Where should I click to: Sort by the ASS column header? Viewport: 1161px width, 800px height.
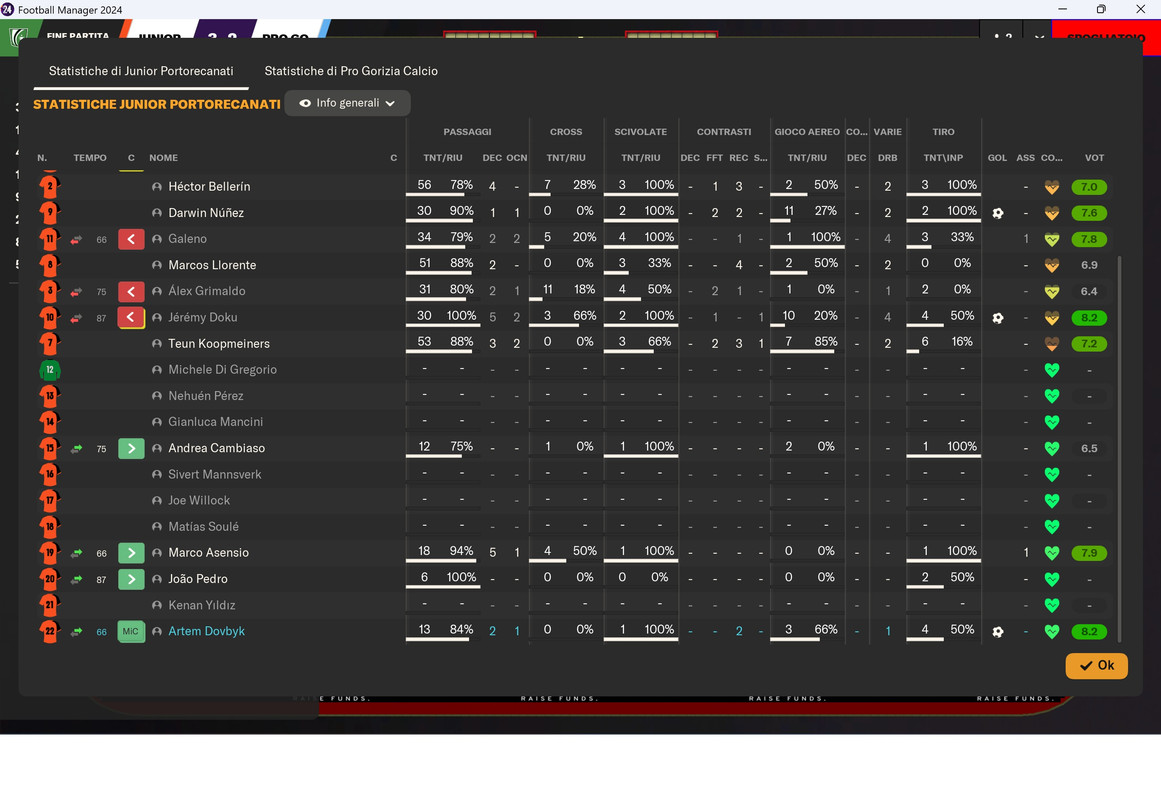(x=1026, y=158)
